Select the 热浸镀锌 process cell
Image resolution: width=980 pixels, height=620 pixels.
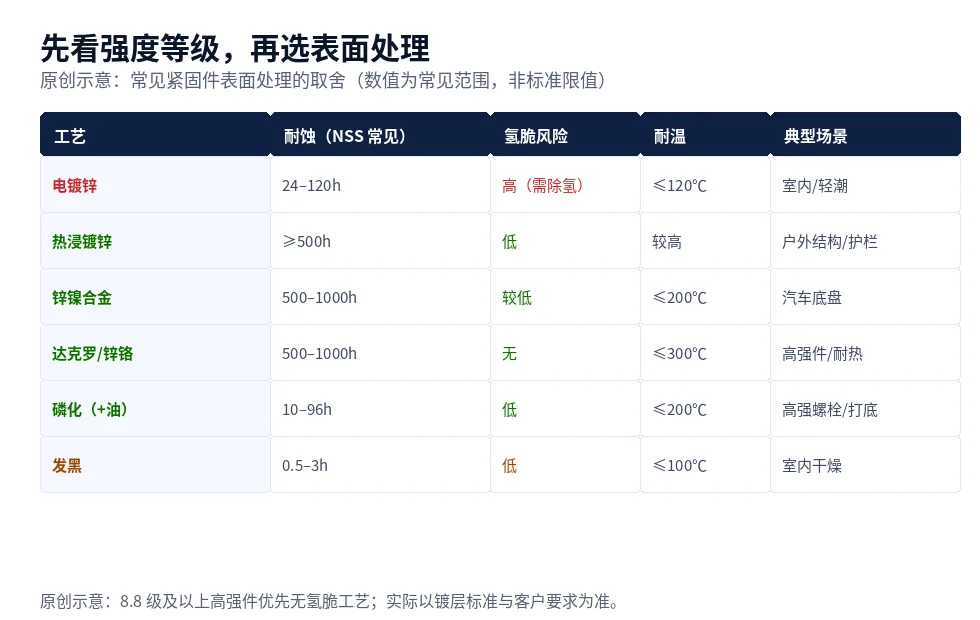tap(155, 241)
